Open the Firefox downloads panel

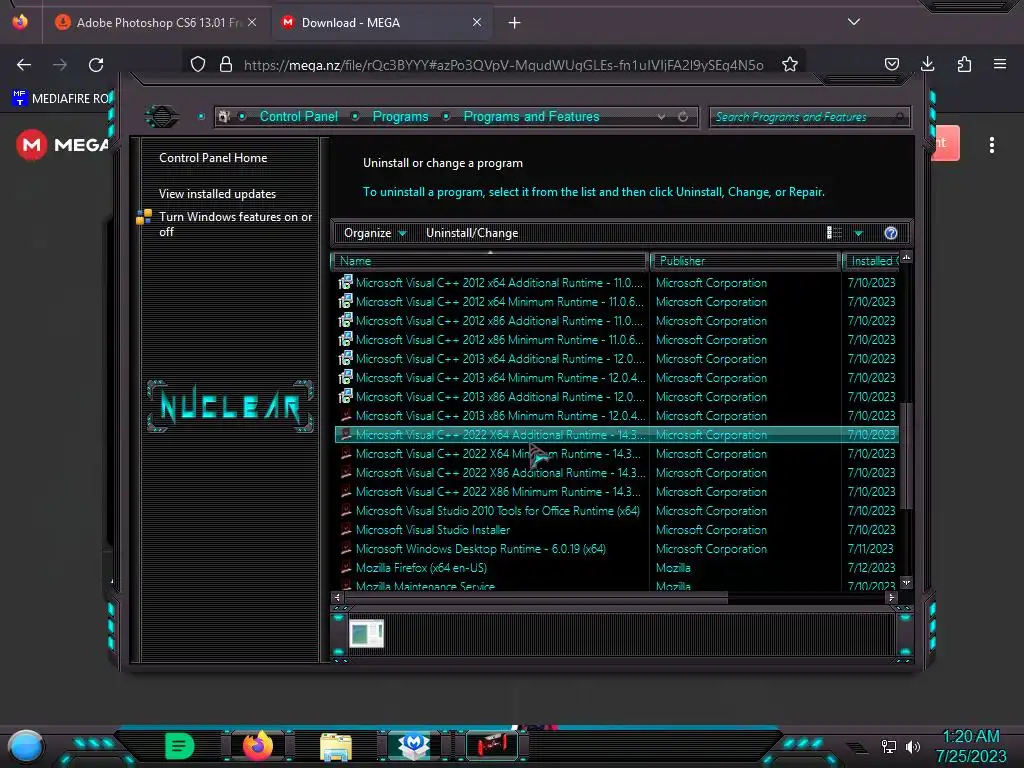point(927,64)
